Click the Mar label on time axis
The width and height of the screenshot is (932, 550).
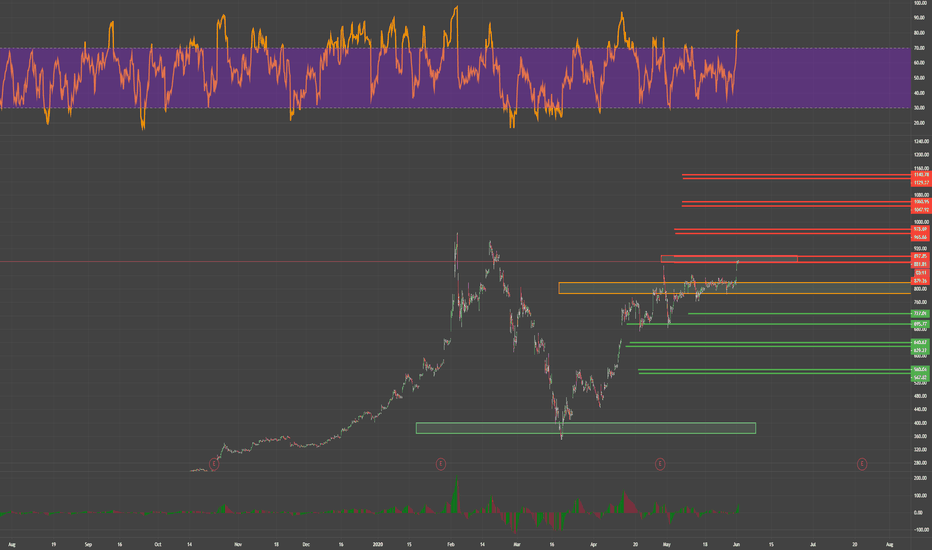tap(517, 544)
